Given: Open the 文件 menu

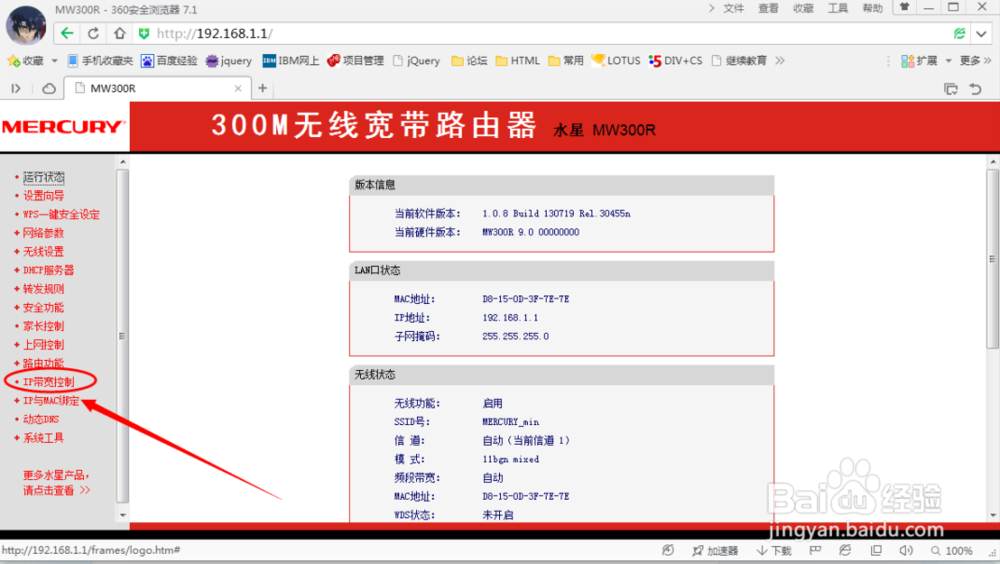Looking at the screenshot, I should point(733,8).
